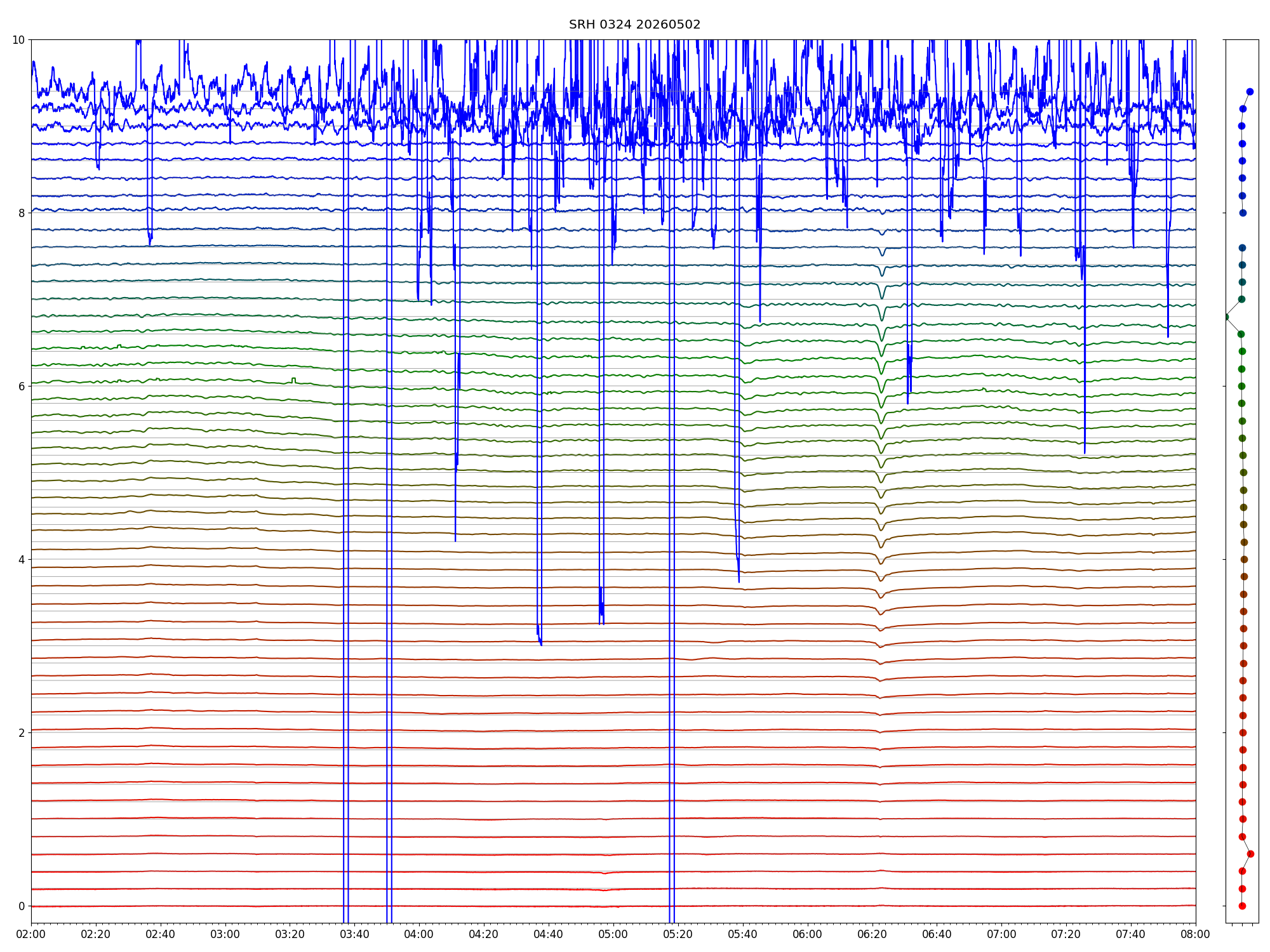The width and height of the screenshot is (1270, 952).
Task: Select the x-axis tick "05:00"
Action: 613,935
